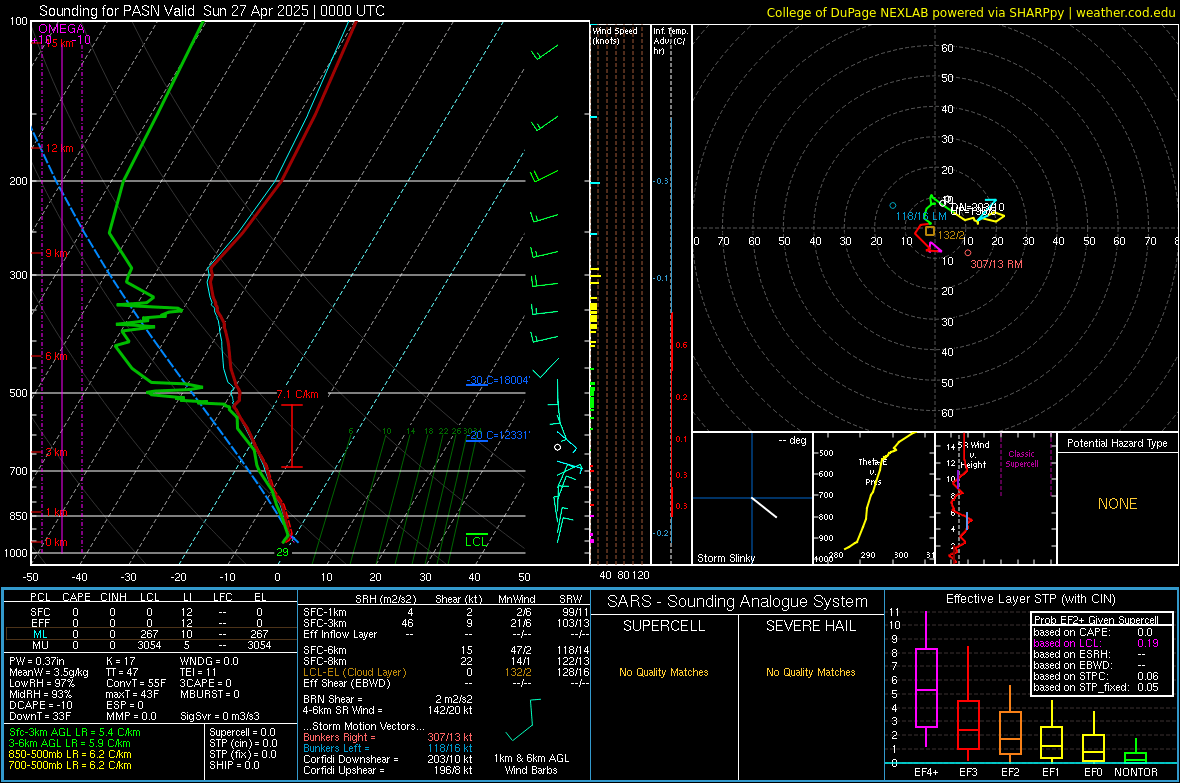Click the 'SEVERE HAIL' column header

pyautogui.click(x=810, y=626)
